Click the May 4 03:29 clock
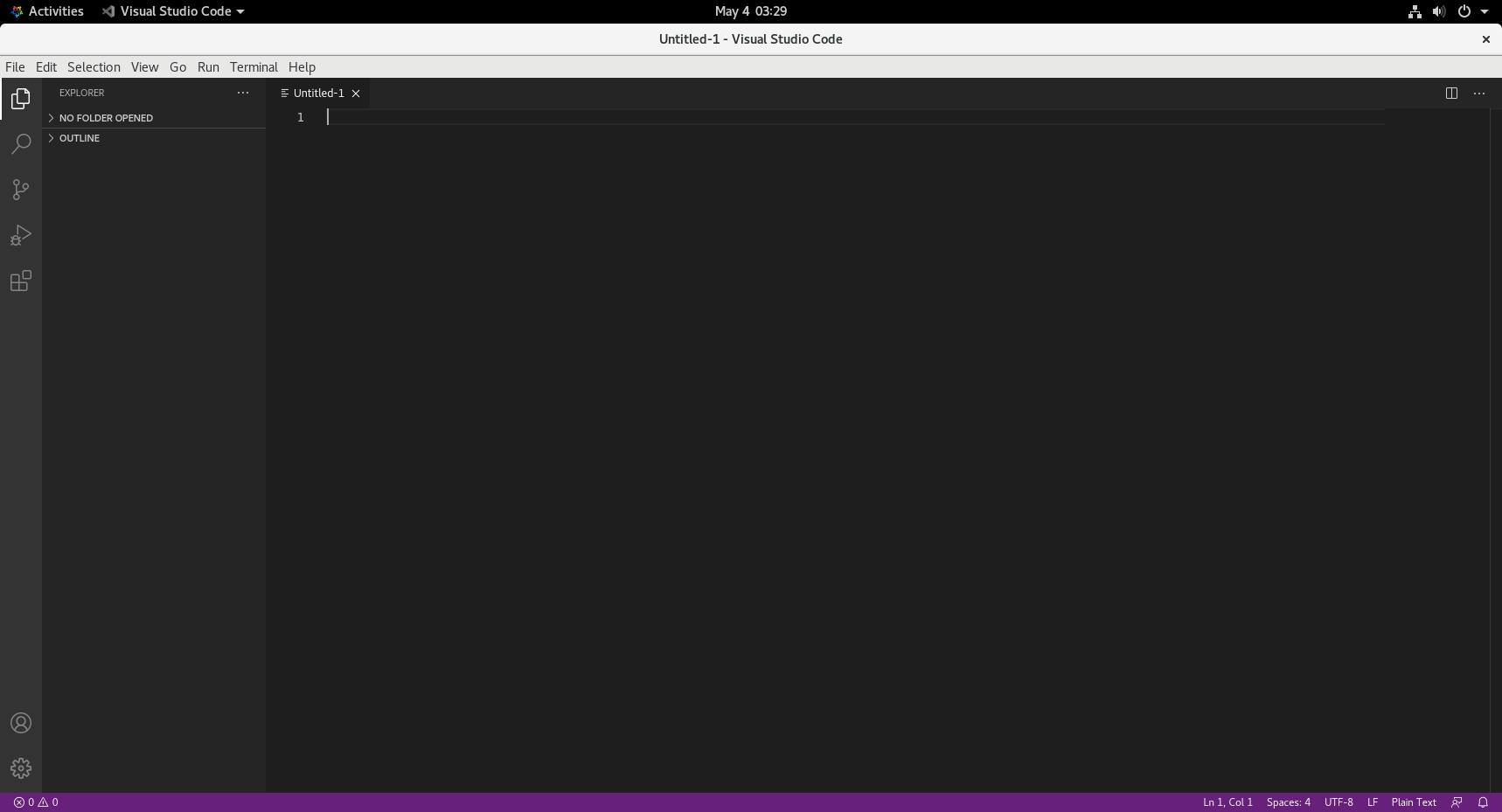The width and height of the screenshot is (1502, 812). click(x=751, y=11)
